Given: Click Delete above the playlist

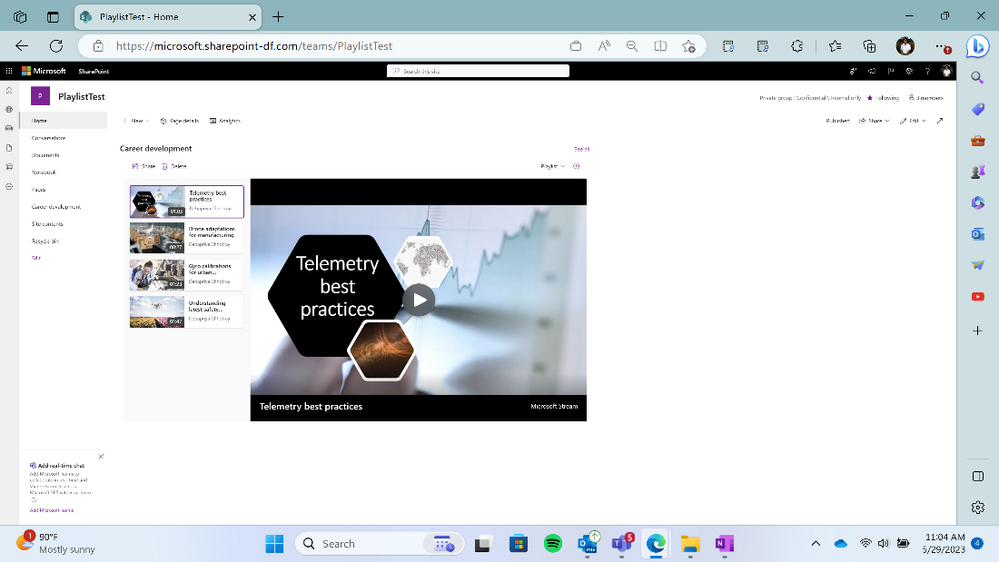Looking at the screenshot, I should tap(174, 166).
